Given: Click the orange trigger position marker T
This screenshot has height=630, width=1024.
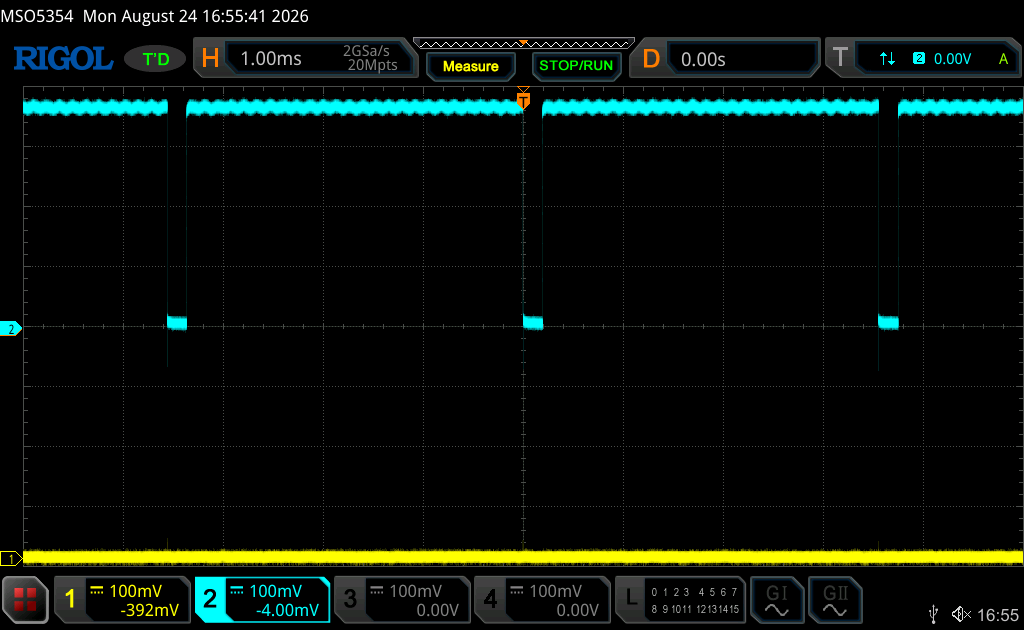Looking at the screenshot, I should (523, 99).
